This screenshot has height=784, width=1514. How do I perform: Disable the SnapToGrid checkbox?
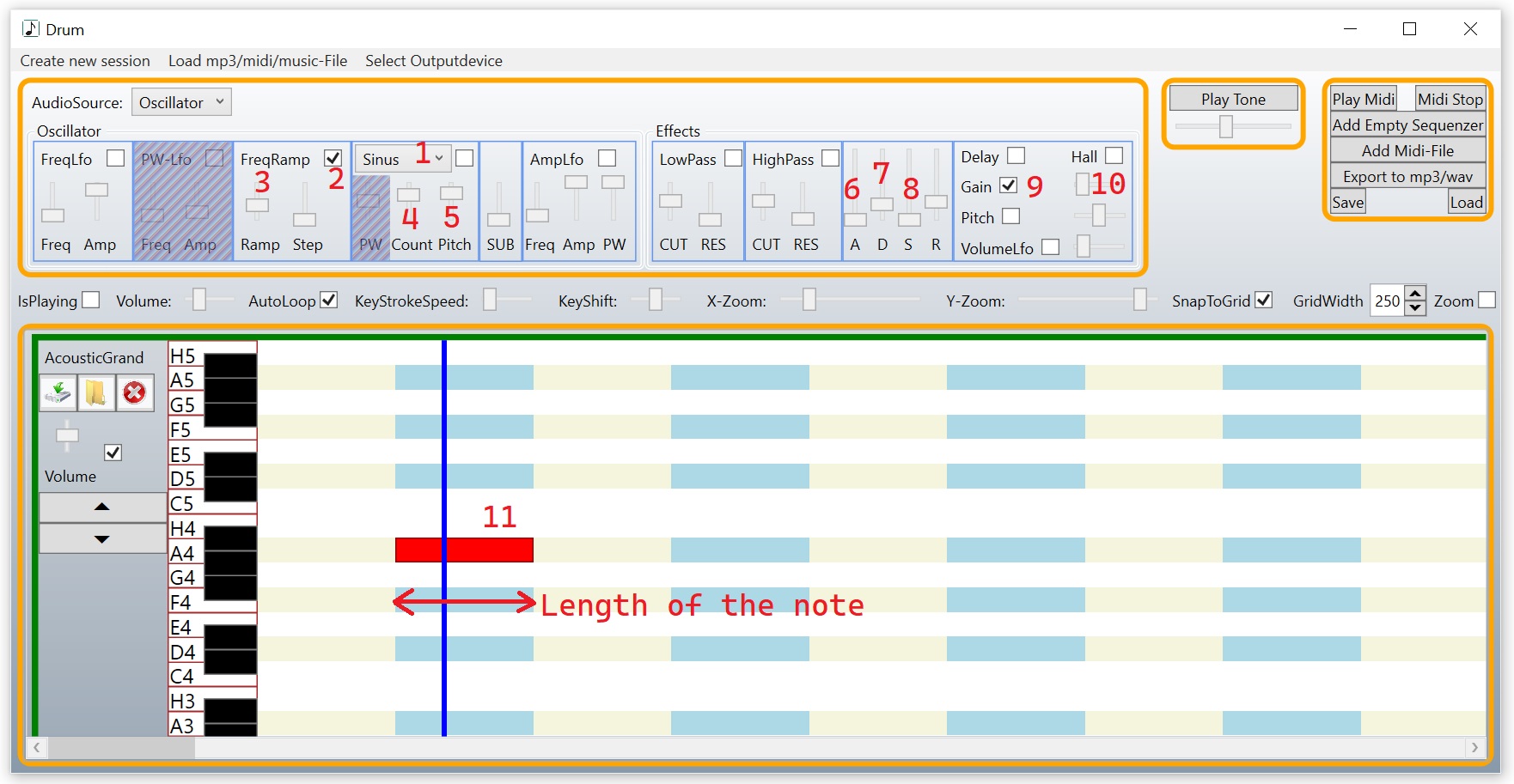(x=1263, y=300)
